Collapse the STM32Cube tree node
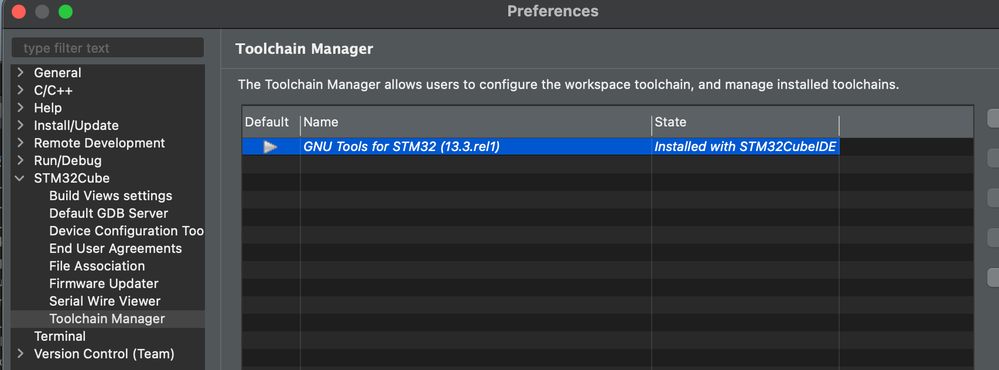The height and width of the screenshot is (370, 999). [20, 178]
